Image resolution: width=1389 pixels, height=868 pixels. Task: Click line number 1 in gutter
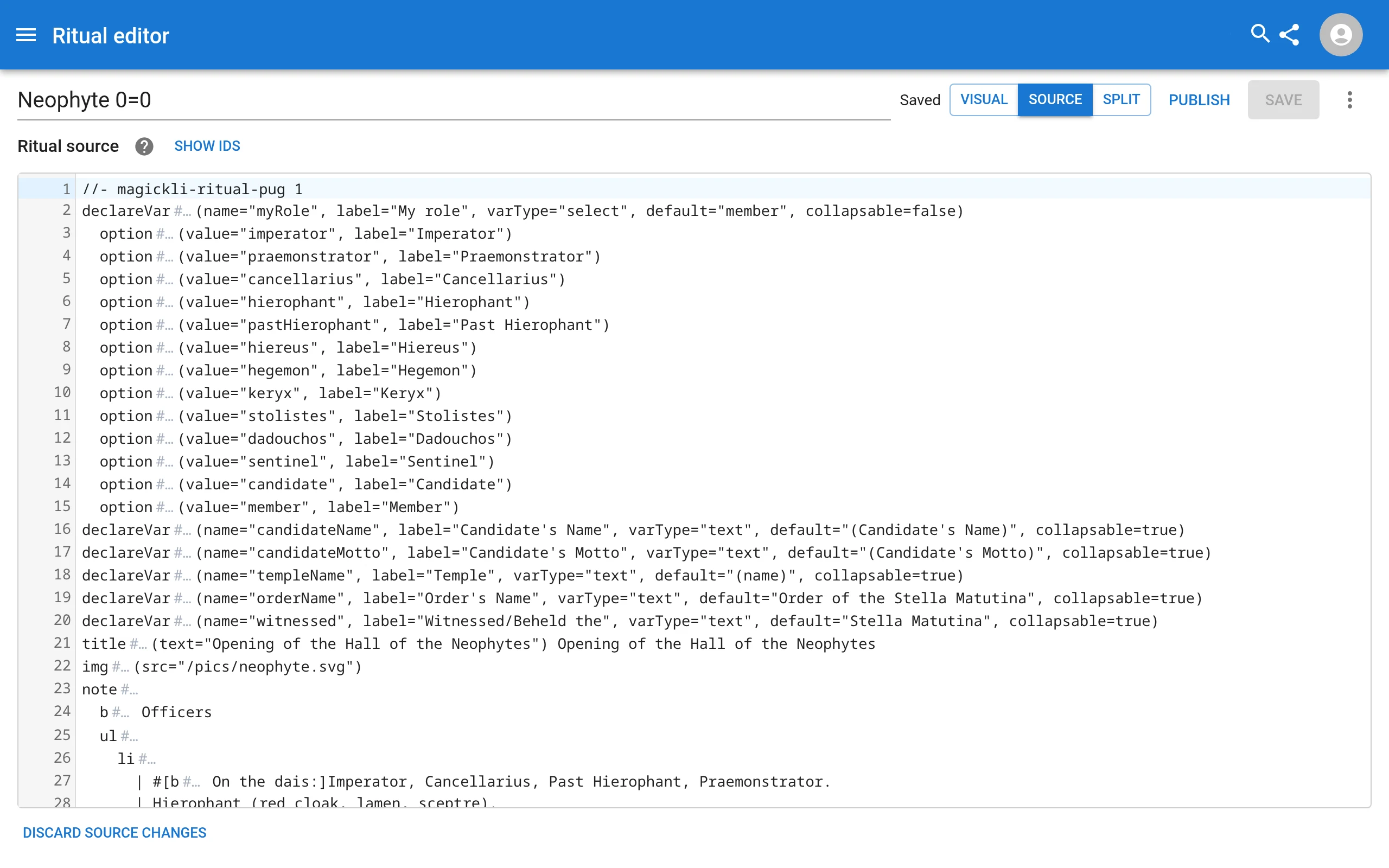tap(66, 189)
